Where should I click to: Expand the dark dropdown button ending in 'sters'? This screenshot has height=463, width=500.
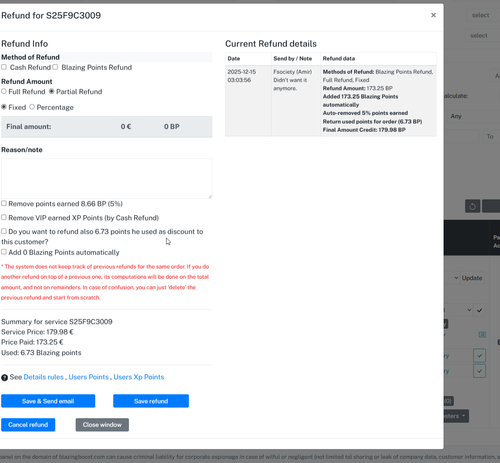(456, 416)
